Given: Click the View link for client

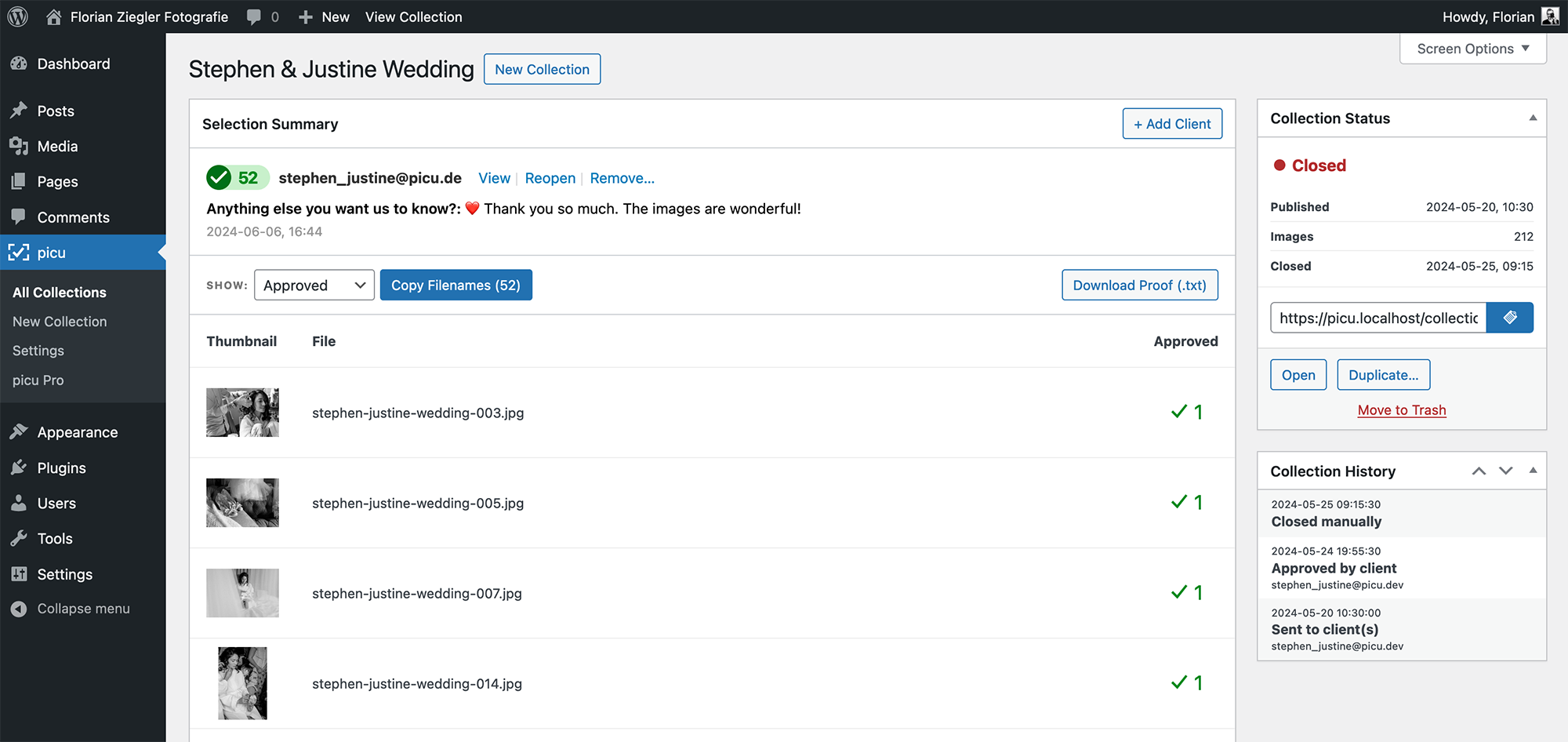Looking at the screenshot, I should click(x=494, y=178).
